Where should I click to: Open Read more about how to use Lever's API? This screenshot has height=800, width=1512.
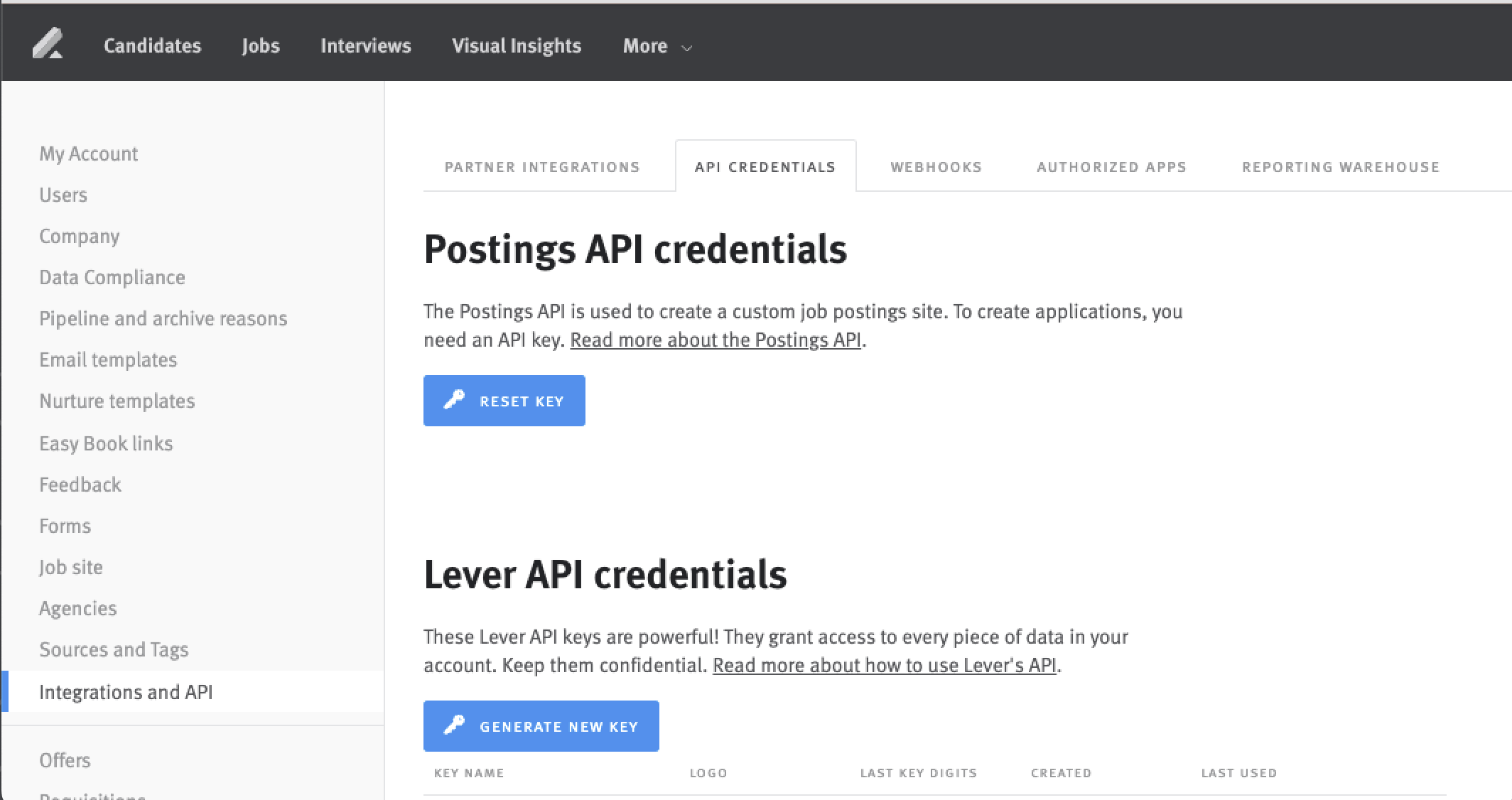click(883, 666)
